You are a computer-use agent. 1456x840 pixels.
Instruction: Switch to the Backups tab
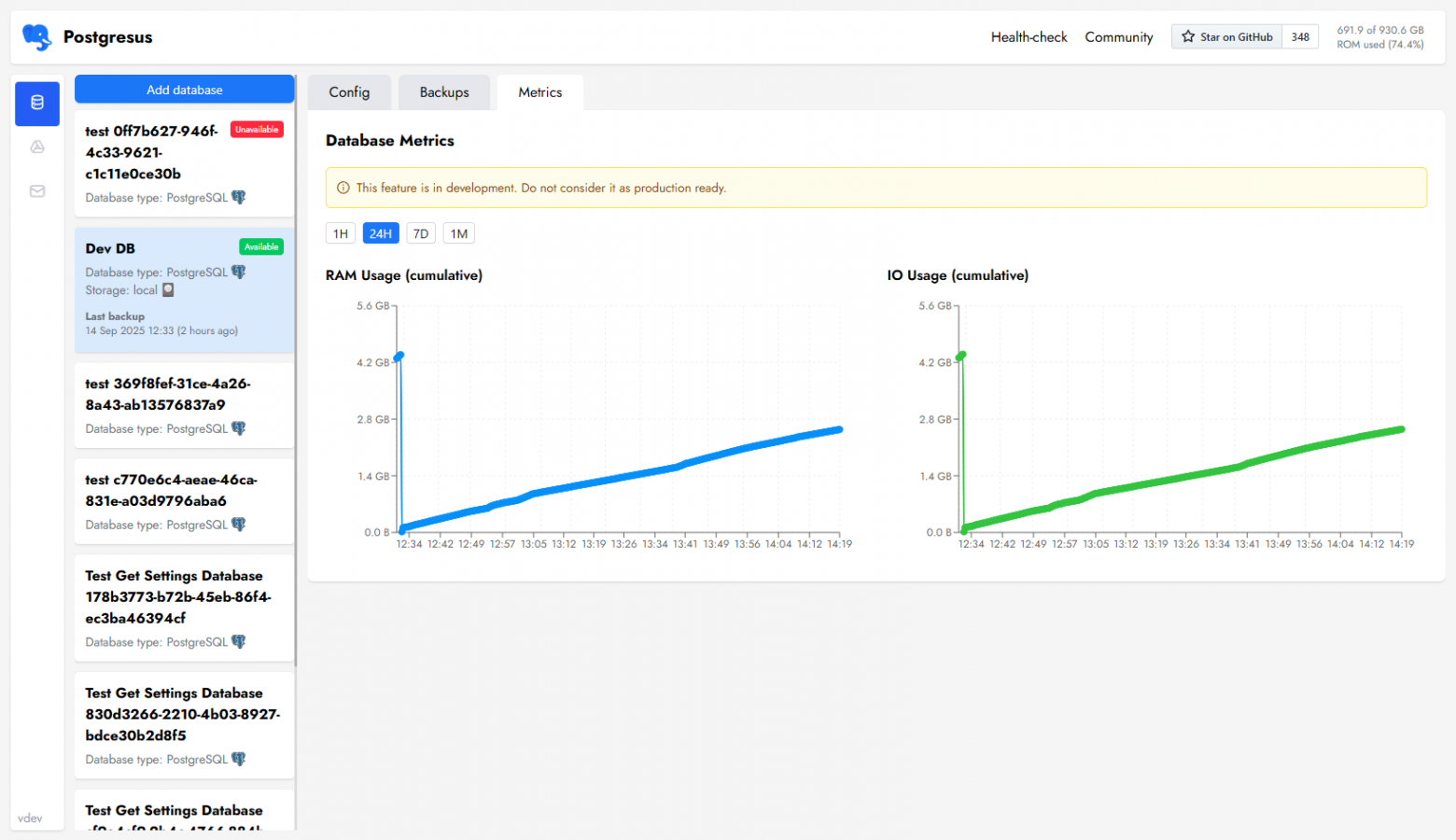click(x=444, y=92)
